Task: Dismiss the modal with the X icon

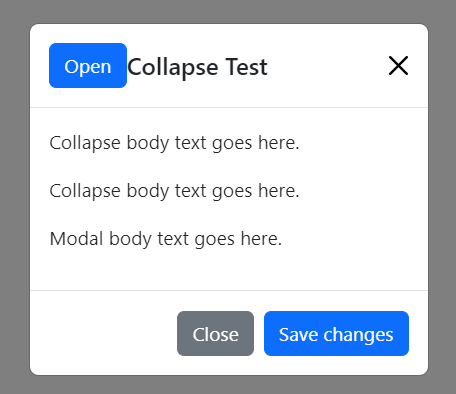Action: pos(398,66)
